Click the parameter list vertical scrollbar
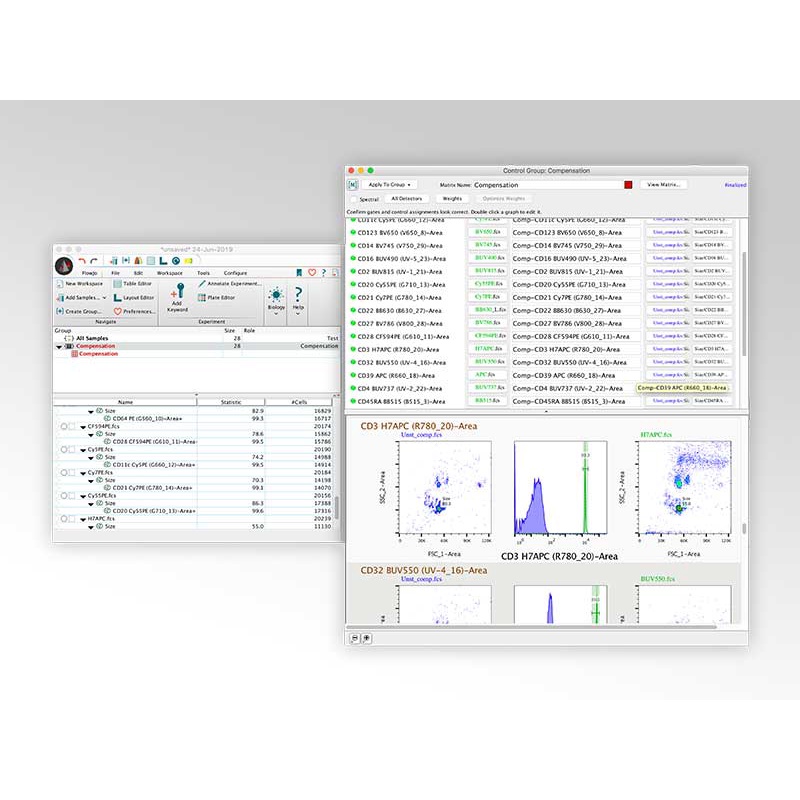Screen dimensions: 800x800 point(744,304)
